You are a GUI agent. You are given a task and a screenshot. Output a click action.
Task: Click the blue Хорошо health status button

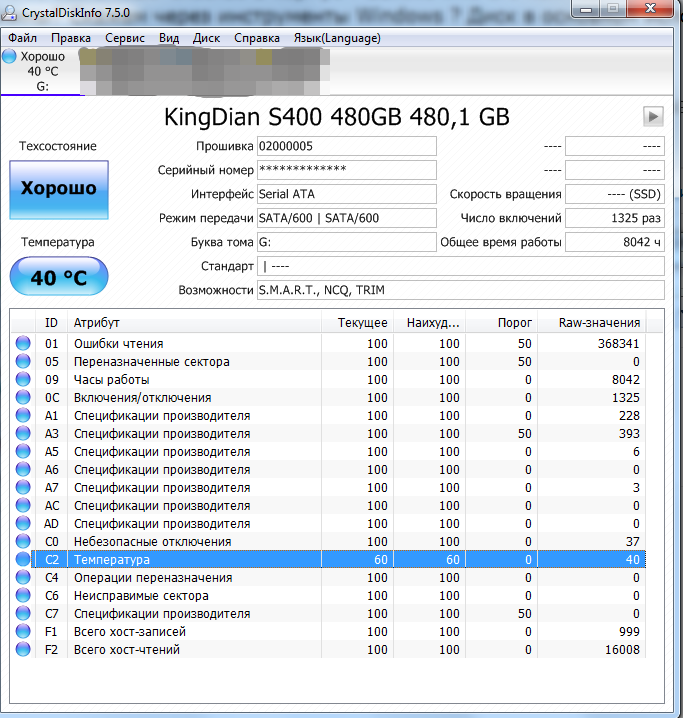(59, 190)
